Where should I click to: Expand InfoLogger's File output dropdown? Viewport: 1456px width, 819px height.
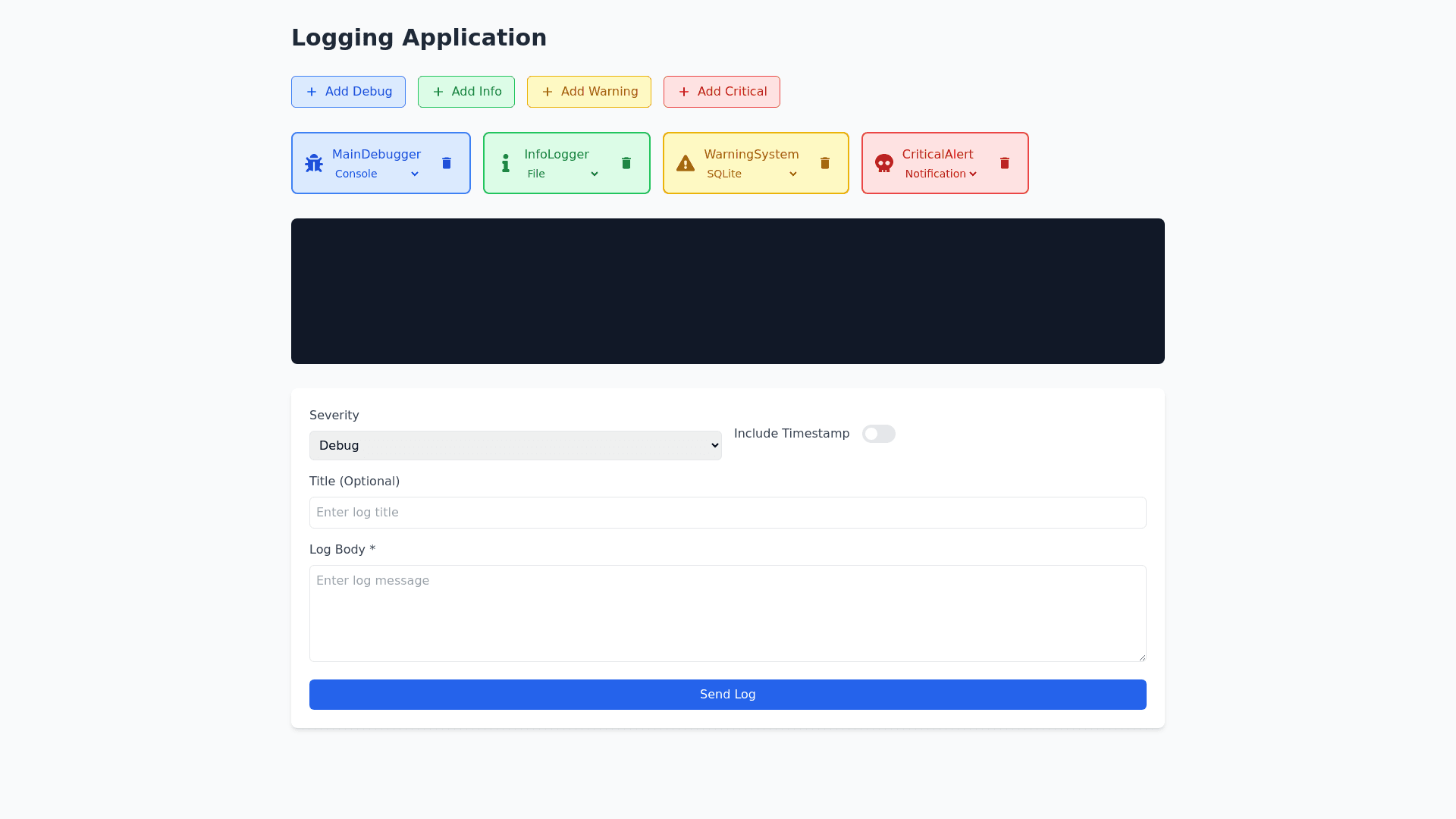click(563, 174)
